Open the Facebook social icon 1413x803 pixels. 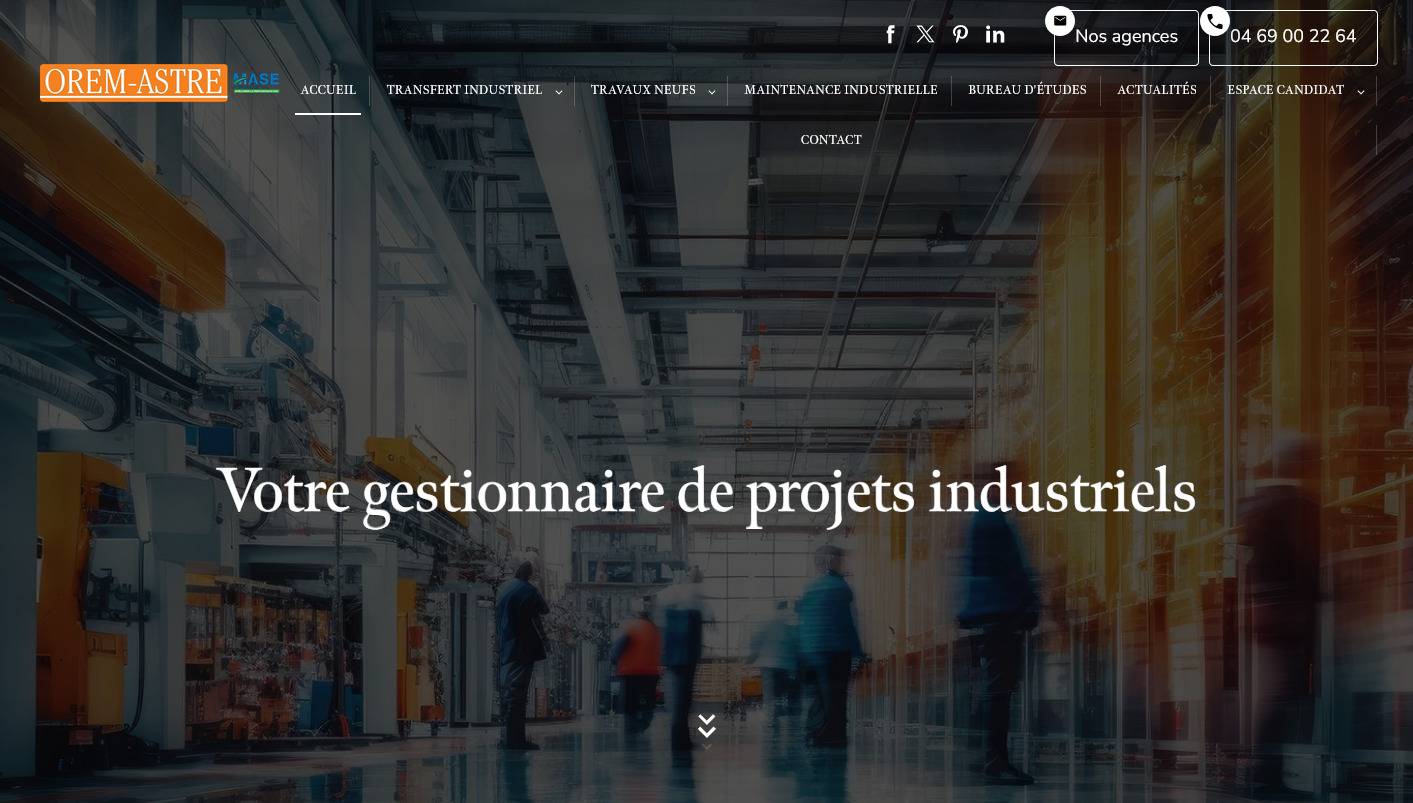890,35
